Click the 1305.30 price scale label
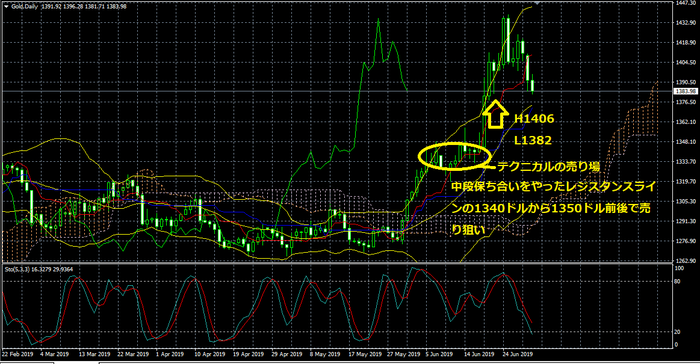This screenshot has width=700, height=364. coord(686,201)
